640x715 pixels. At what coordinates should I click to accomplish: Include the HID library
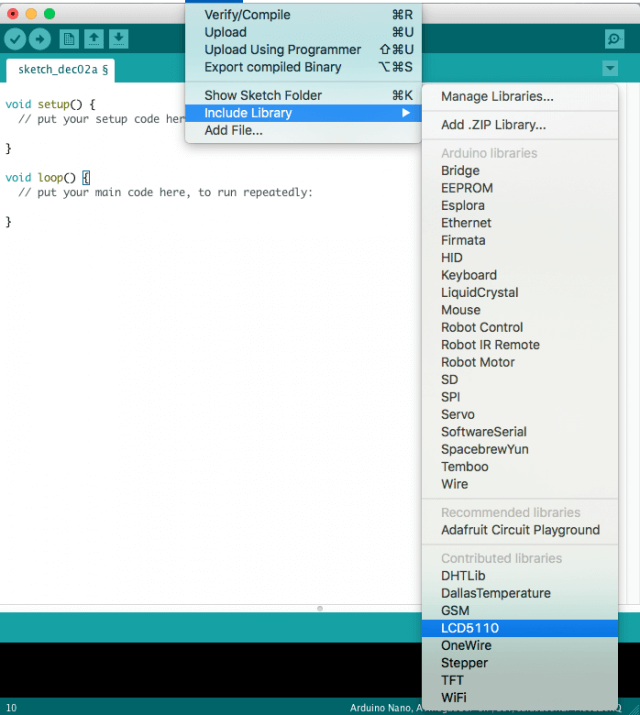(x=520, y=258)
